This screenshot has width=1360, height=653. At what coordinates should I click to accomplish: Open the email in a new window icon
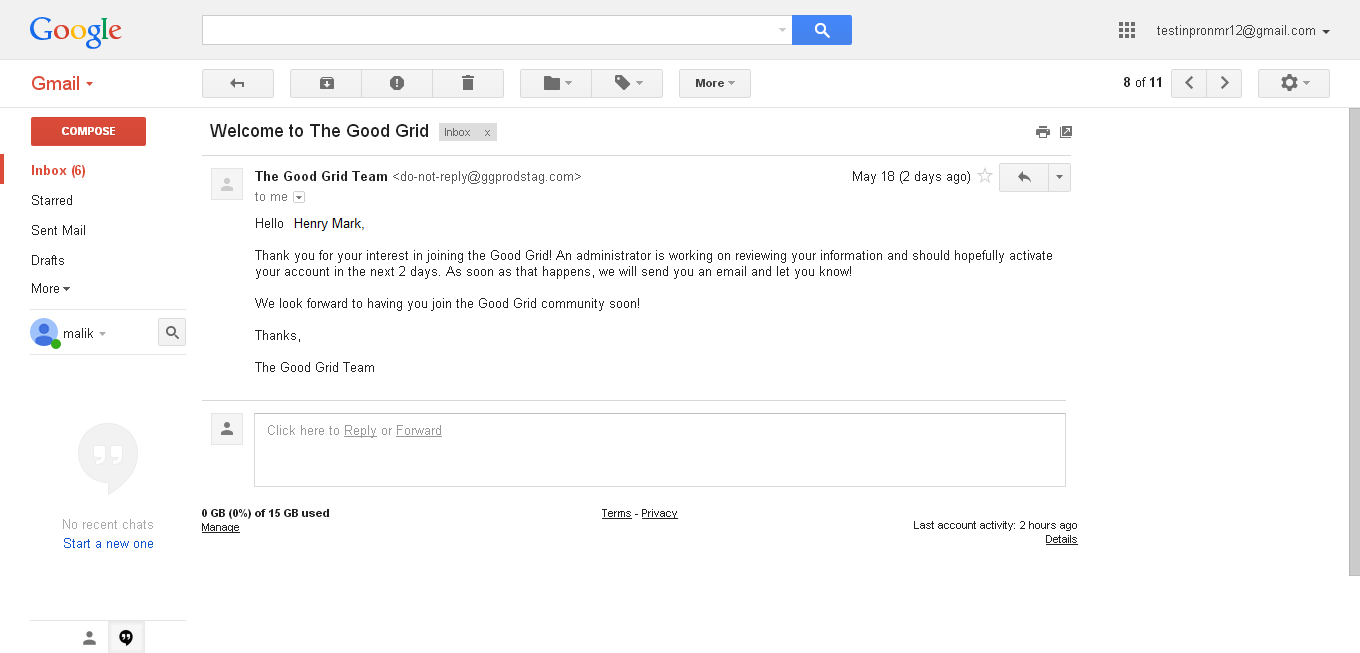[1066, 132]
